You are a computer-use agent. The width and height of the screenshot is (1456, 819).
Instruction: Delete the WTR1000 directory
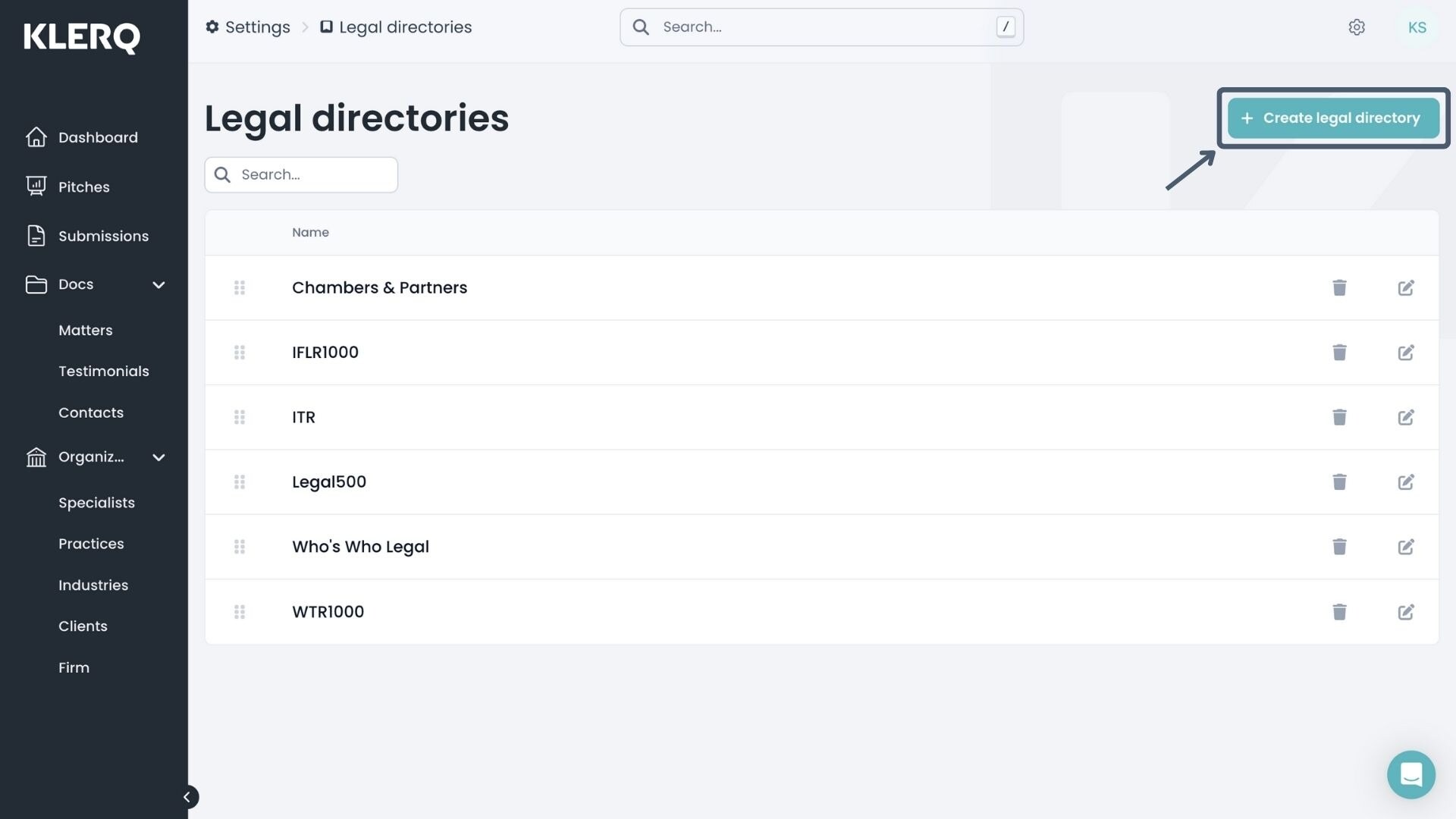point(1339,611)
